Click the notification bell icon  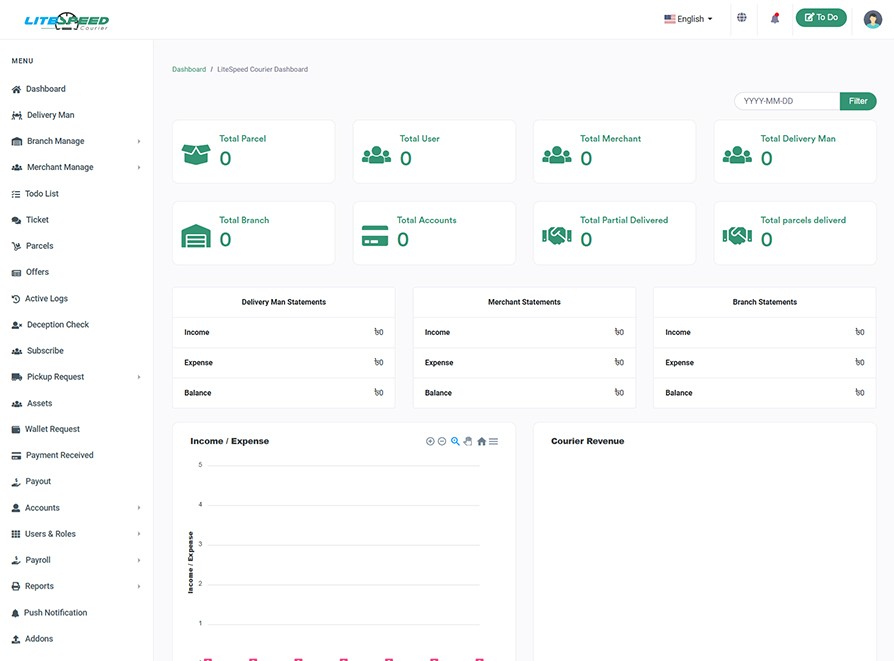pyautogui.click(x=774, y=18)
